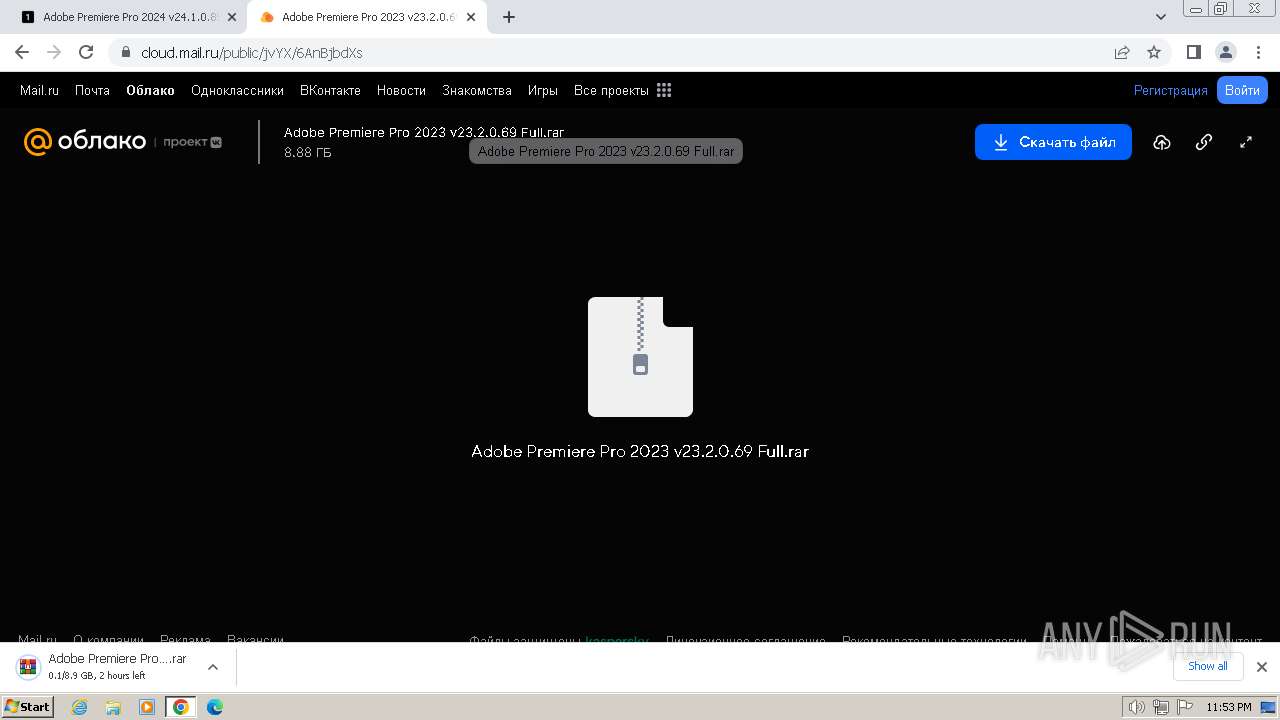
Task: Click the save to cloud icon
Action: [x=1162, y=142]
